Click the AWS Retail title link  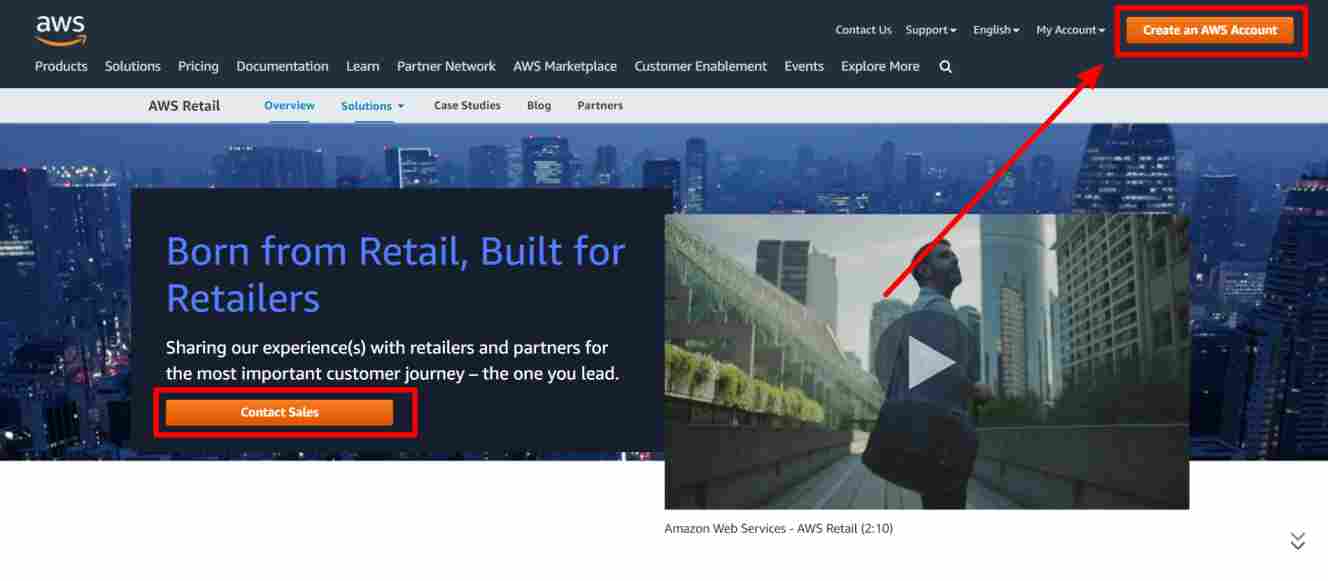[x=184, y=105]
